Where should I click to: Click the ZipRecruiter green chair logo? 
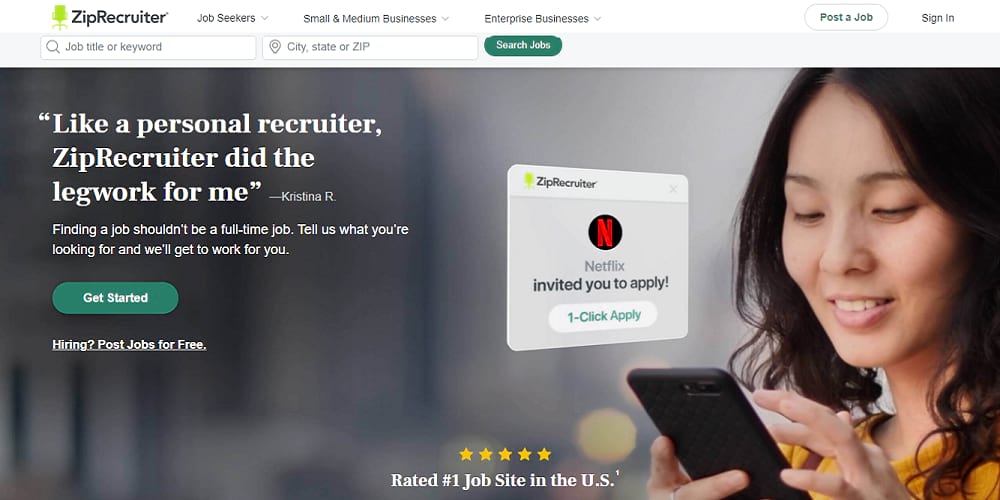pyautogui.click(x=60, y=17)
